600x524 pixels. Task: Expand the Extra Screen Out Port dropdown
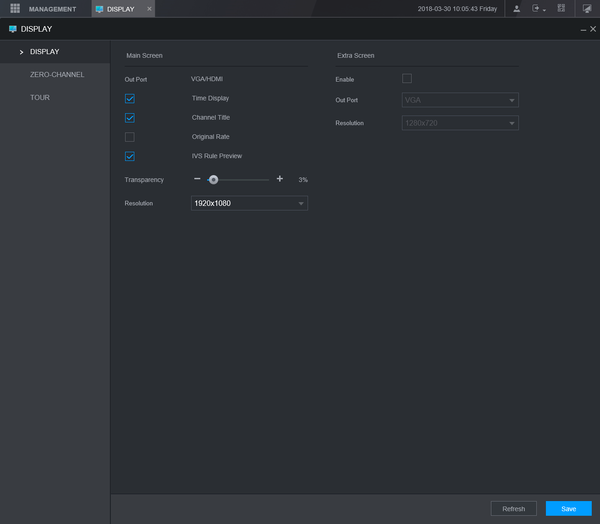coord(459,100)
